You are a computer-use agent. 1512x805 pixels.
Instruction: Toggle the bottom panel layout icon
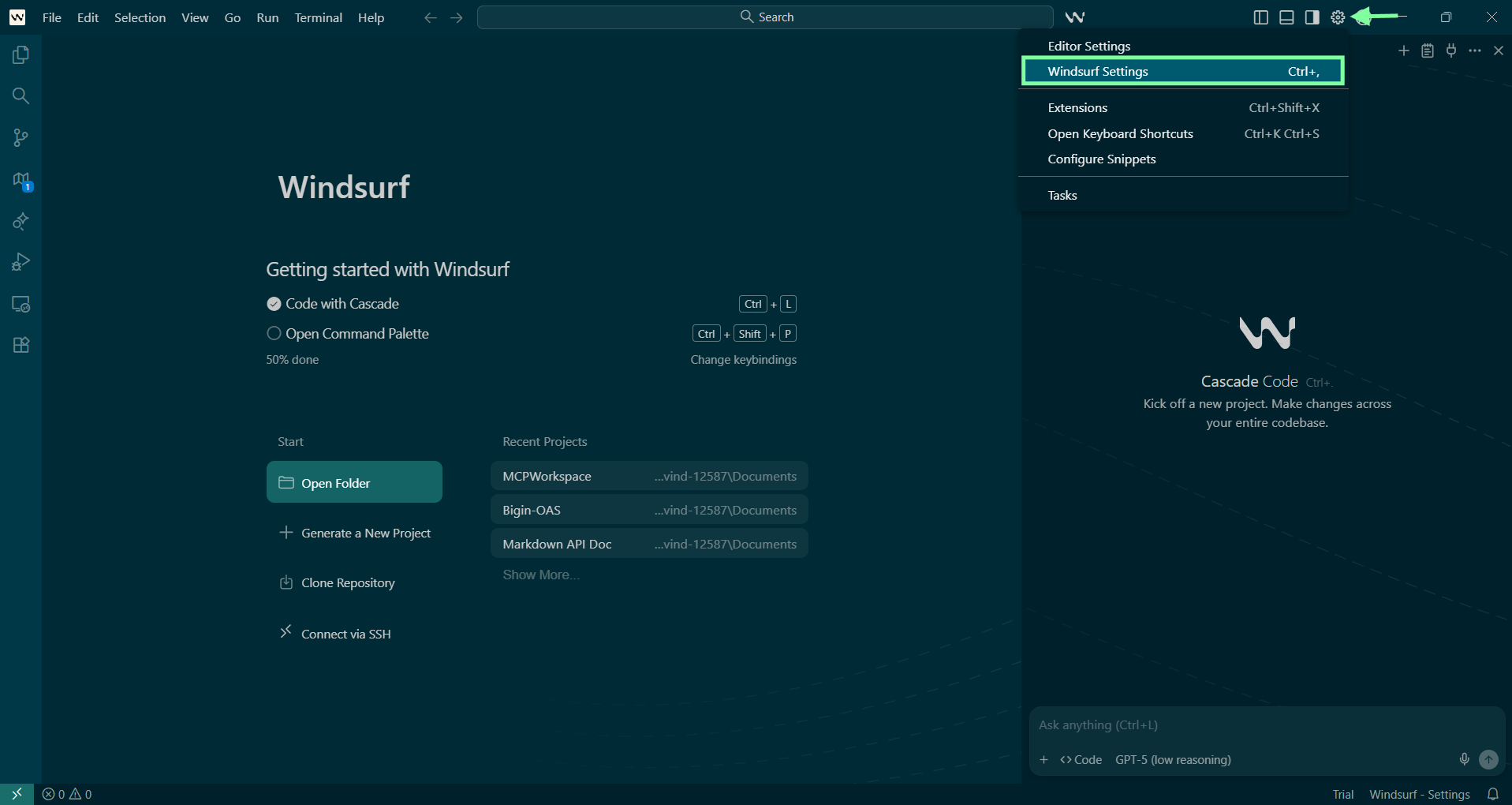pos(1286,17)
